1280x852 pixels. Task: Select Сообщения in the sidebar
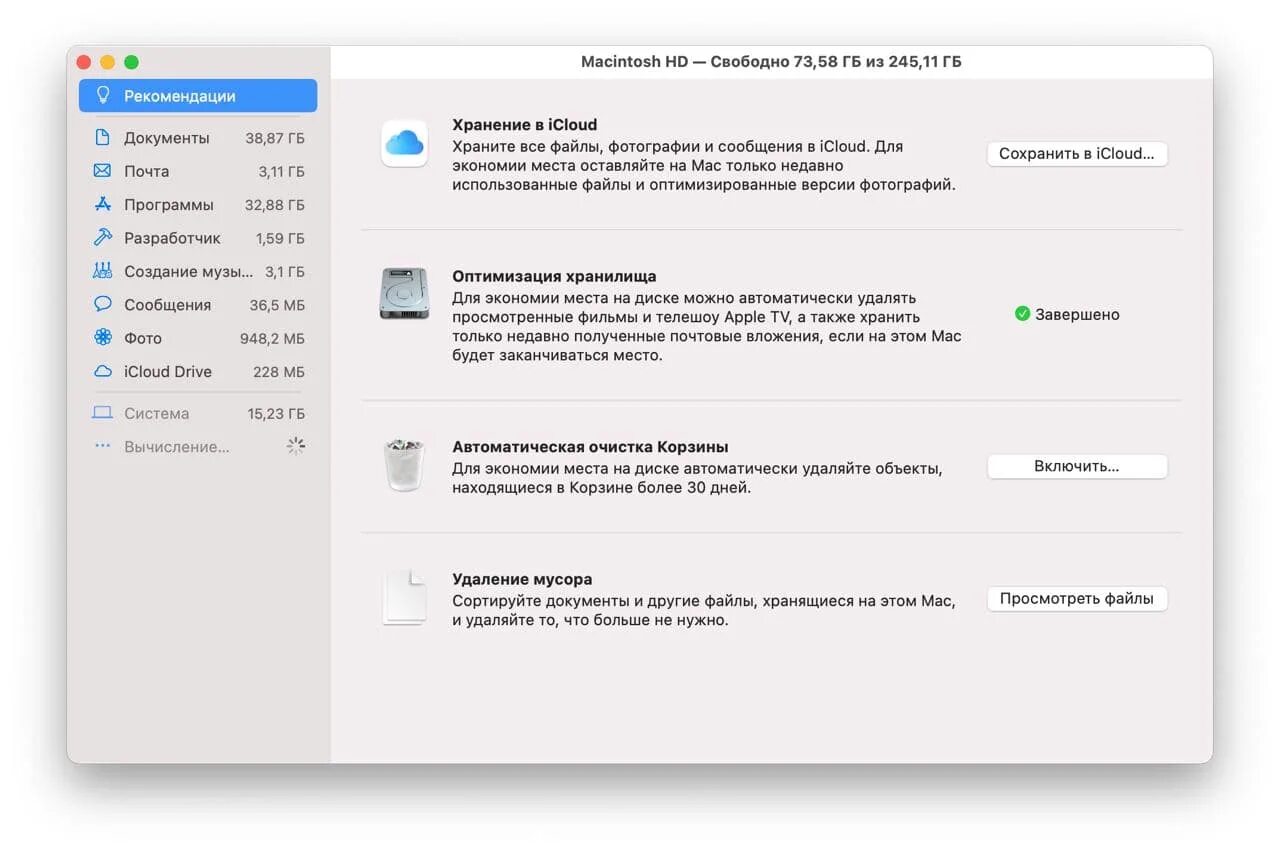pos(198,304)
